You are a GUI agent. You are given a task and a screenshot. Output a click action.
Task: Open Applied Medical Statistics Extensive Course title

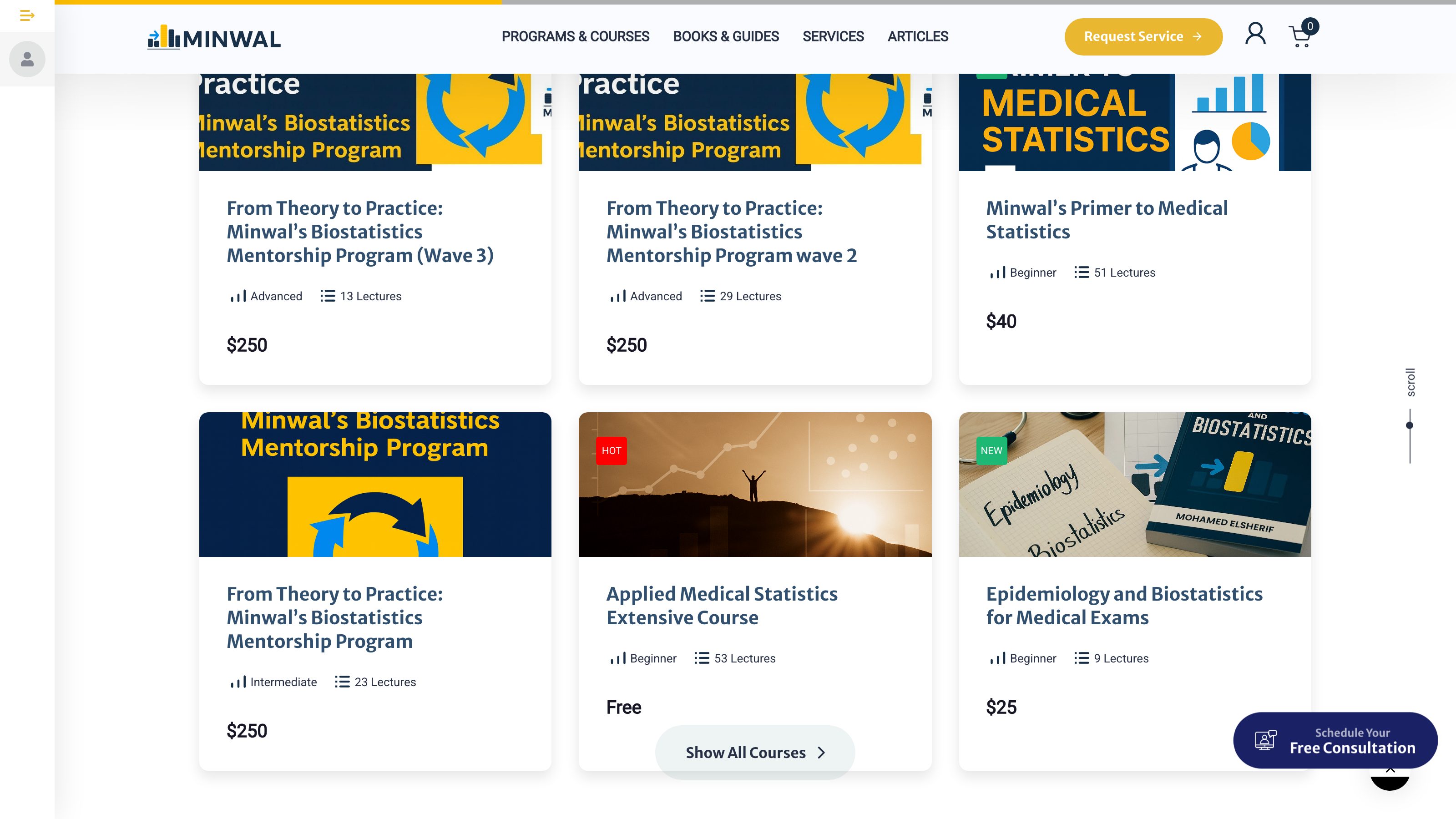tap(722, 605)
